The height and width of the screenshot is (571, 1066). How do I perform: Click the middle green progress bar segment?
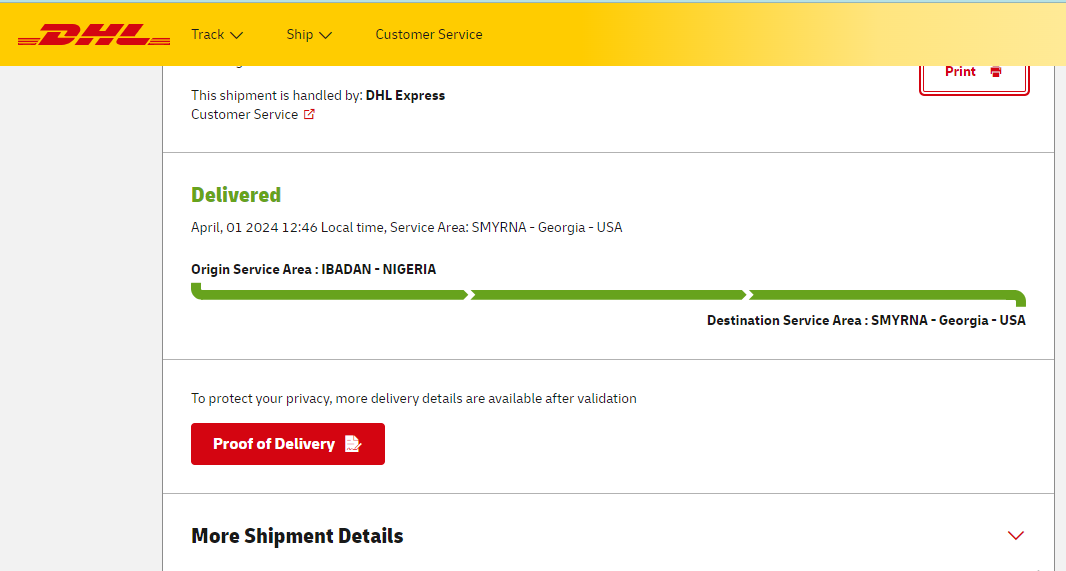click(x=608, y=295)
